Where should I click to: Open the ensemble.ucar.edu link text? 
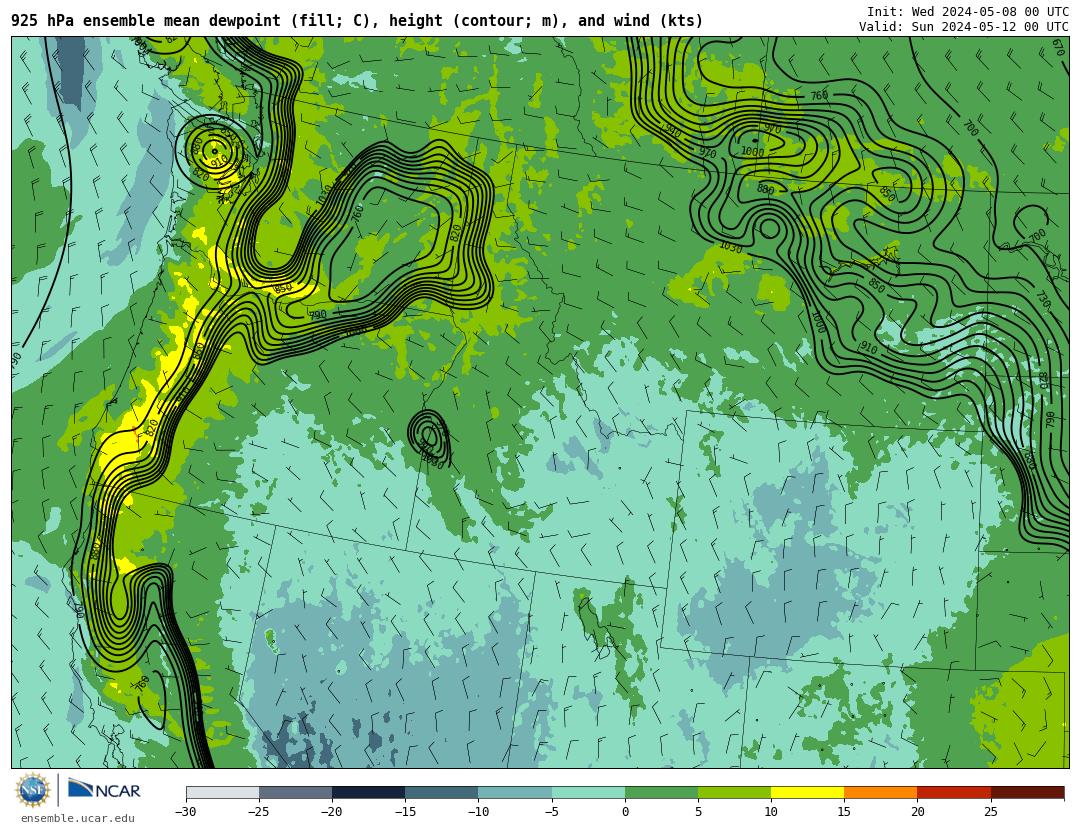(77, 819)
